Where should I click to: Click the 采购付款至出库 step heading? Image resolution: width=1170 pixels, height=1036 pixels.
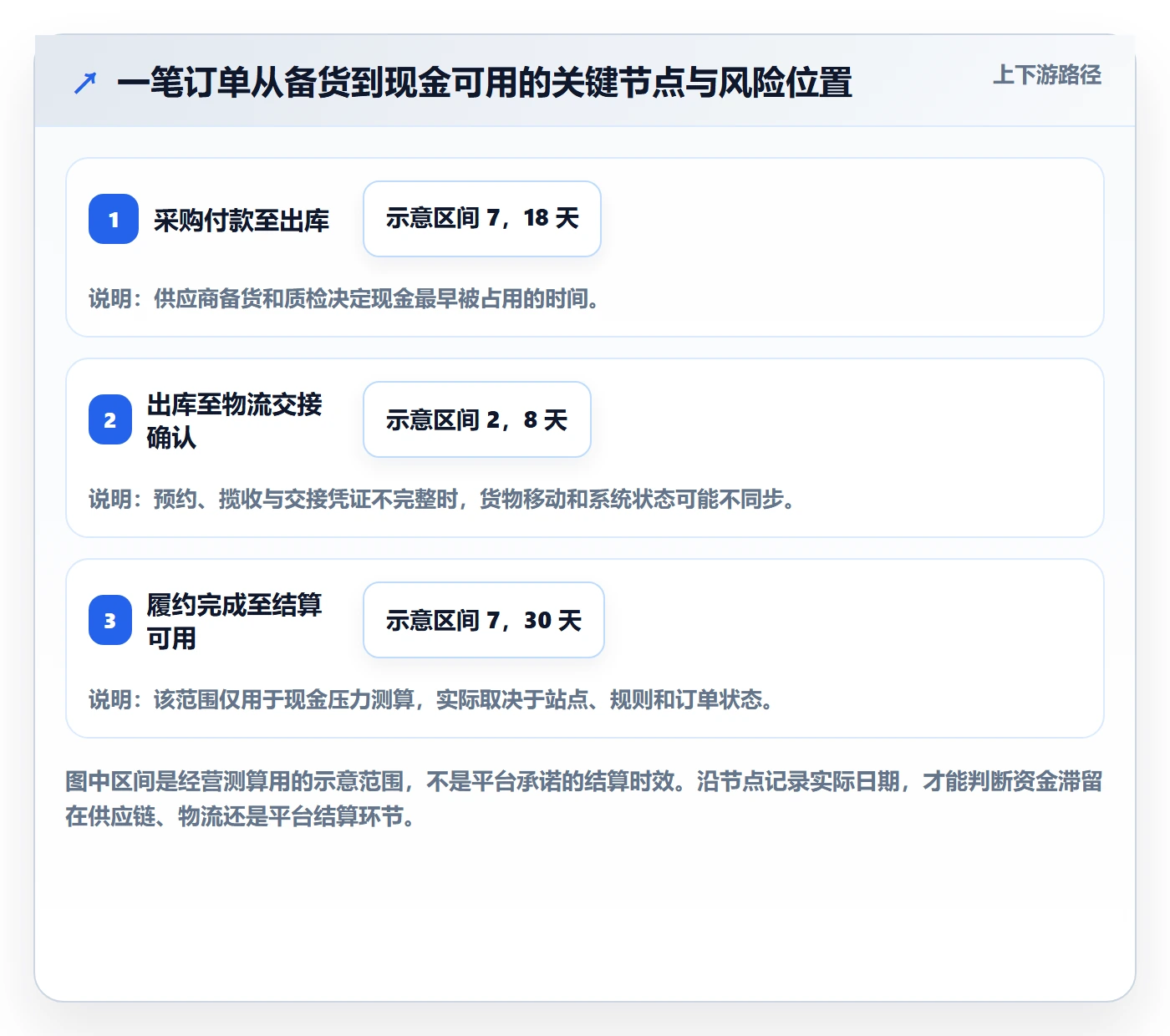click(x=242, y=220)
